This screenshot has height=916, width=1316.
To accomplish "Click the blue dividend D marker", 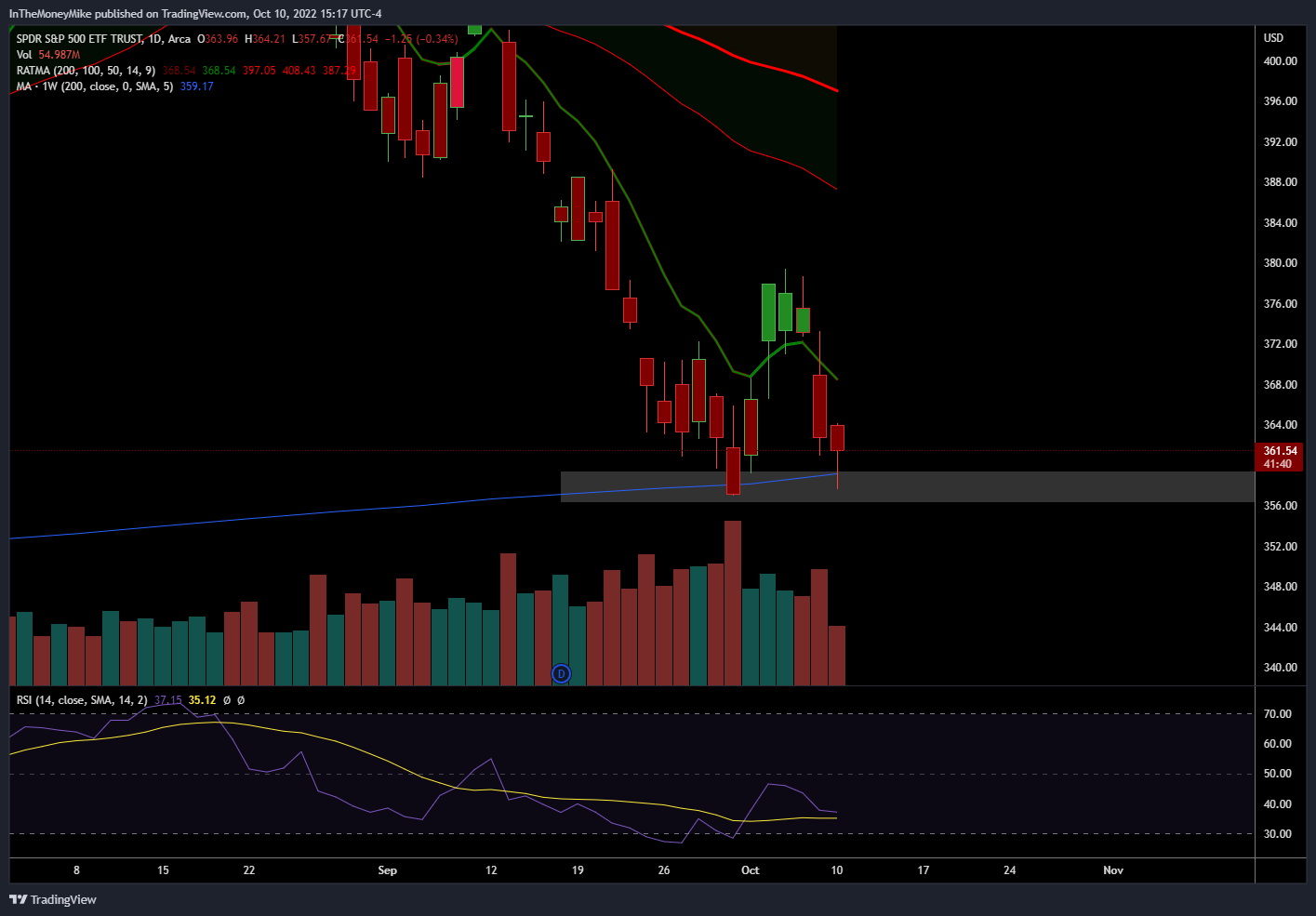I will point(561,673).
